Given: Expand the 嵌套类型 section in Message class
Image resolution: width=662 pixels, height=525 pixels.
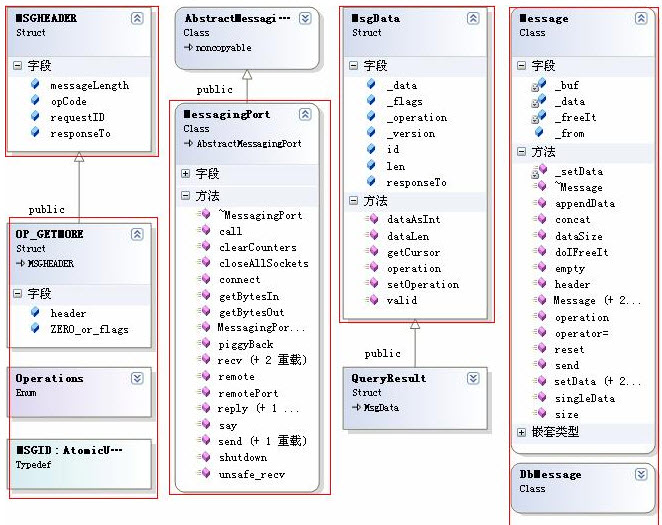Looking at the screenshot, I should (521, 432).
